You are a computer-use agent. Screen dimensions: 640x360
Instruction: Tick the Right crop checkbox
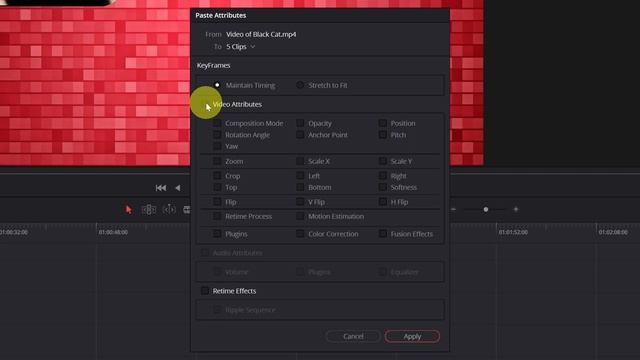tap(382, 176)
